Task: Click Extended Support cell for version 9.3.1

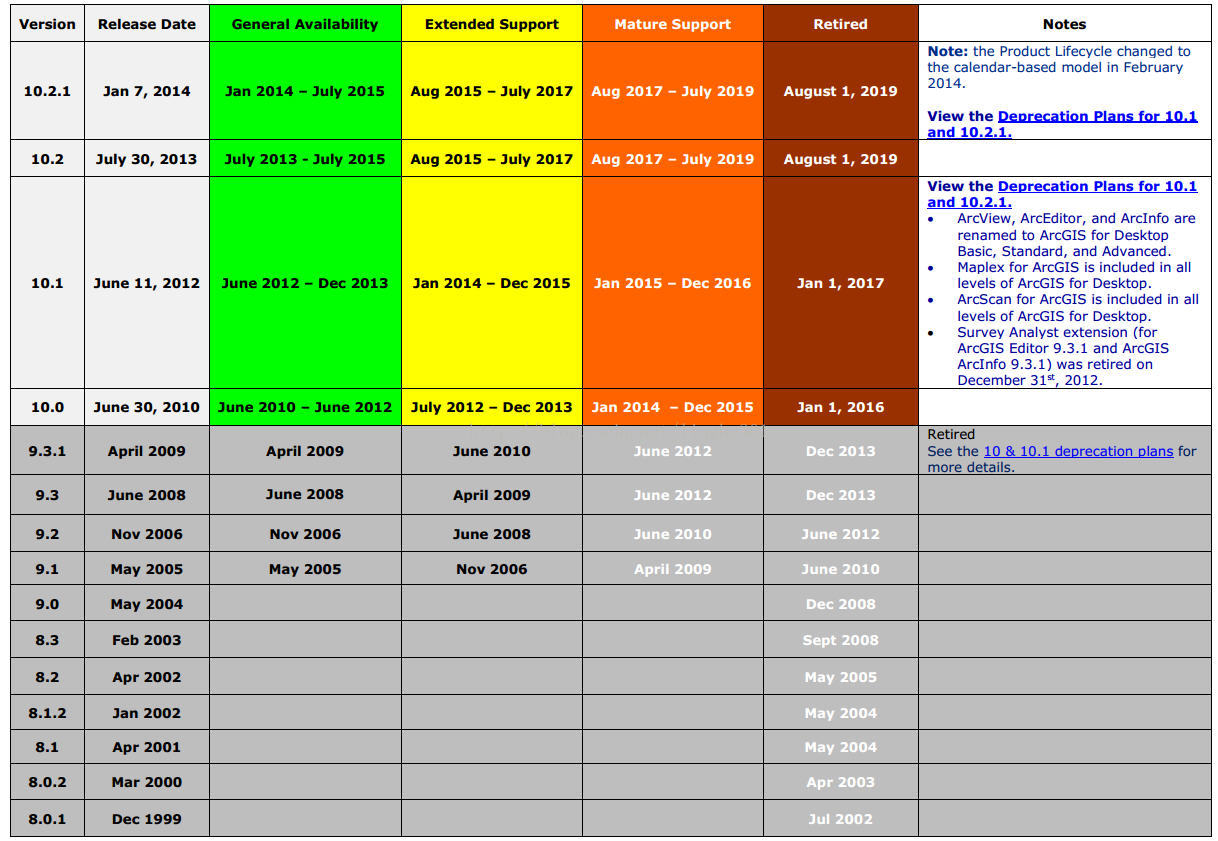Action: [492, 451]
